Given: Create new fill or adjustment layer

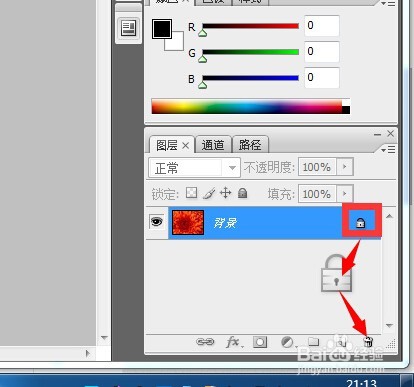Looking at the screenshot, I should click(288, 342).
